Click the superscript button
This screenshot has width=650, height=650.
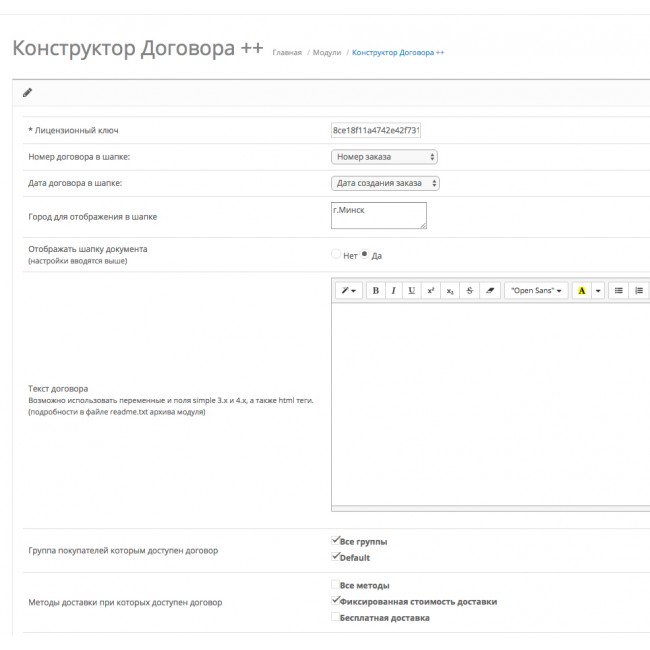tap(431, 290)
